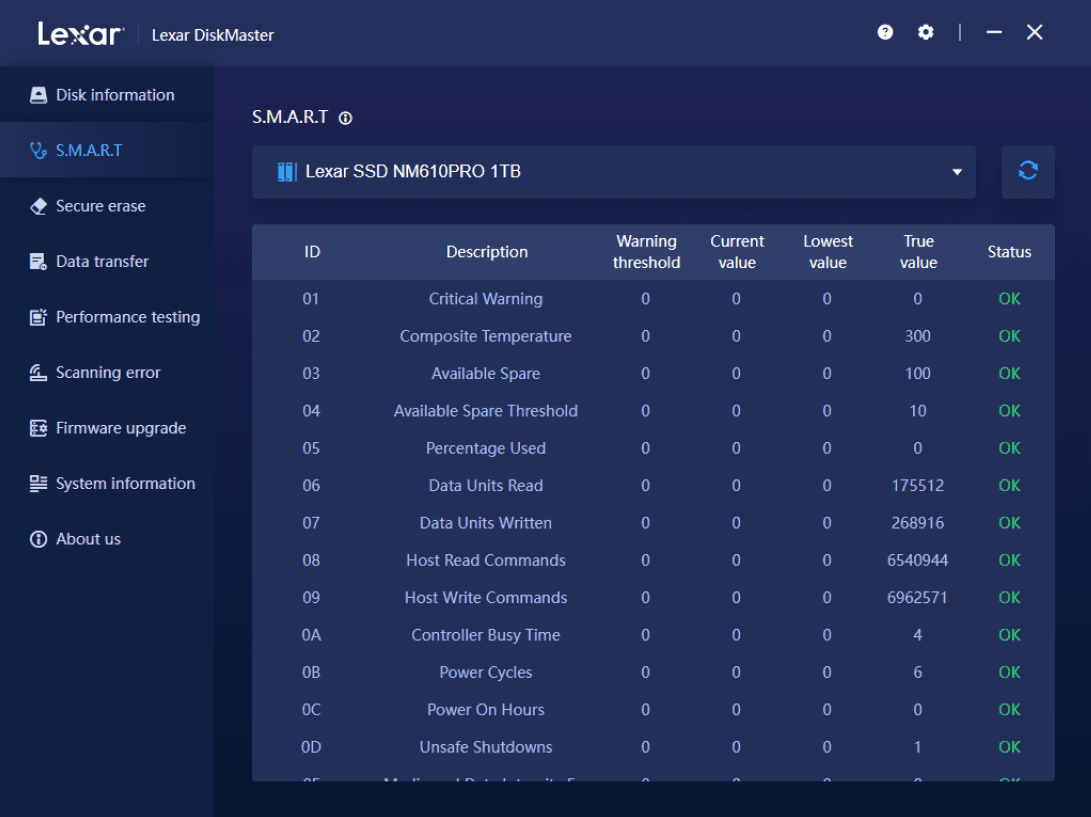The image size is (1091, 817).
Task: Select the Power On Hours description
Action: (486, 710)
